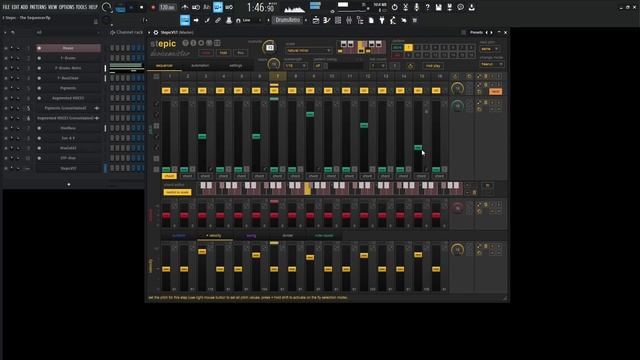Click the midi play button in Stepic
The image size is (640, 360).
tap(433, 66)
